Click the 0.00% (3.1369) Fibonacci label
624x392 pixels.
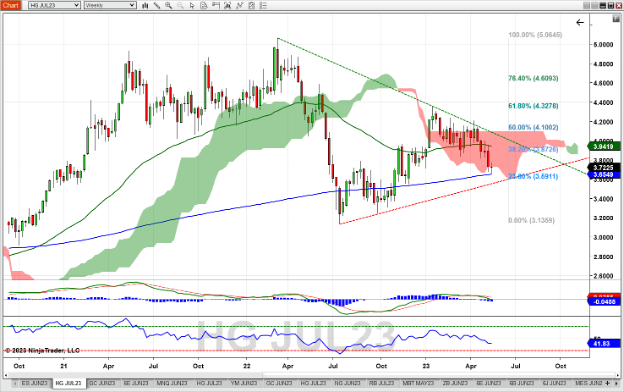coord(531,220)
